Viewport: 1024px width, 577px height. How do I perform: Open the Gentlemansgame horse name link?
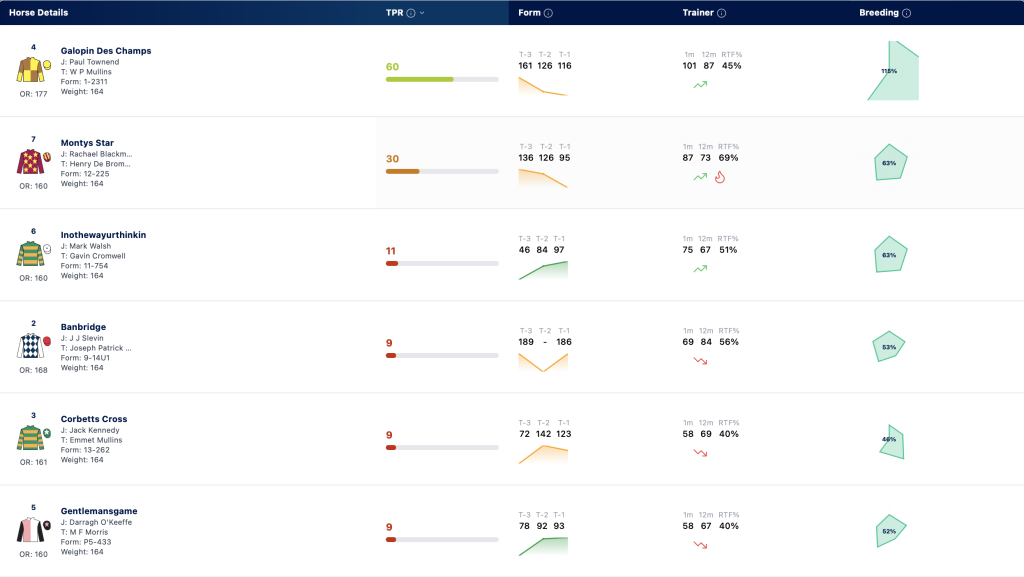coord(99,511)
